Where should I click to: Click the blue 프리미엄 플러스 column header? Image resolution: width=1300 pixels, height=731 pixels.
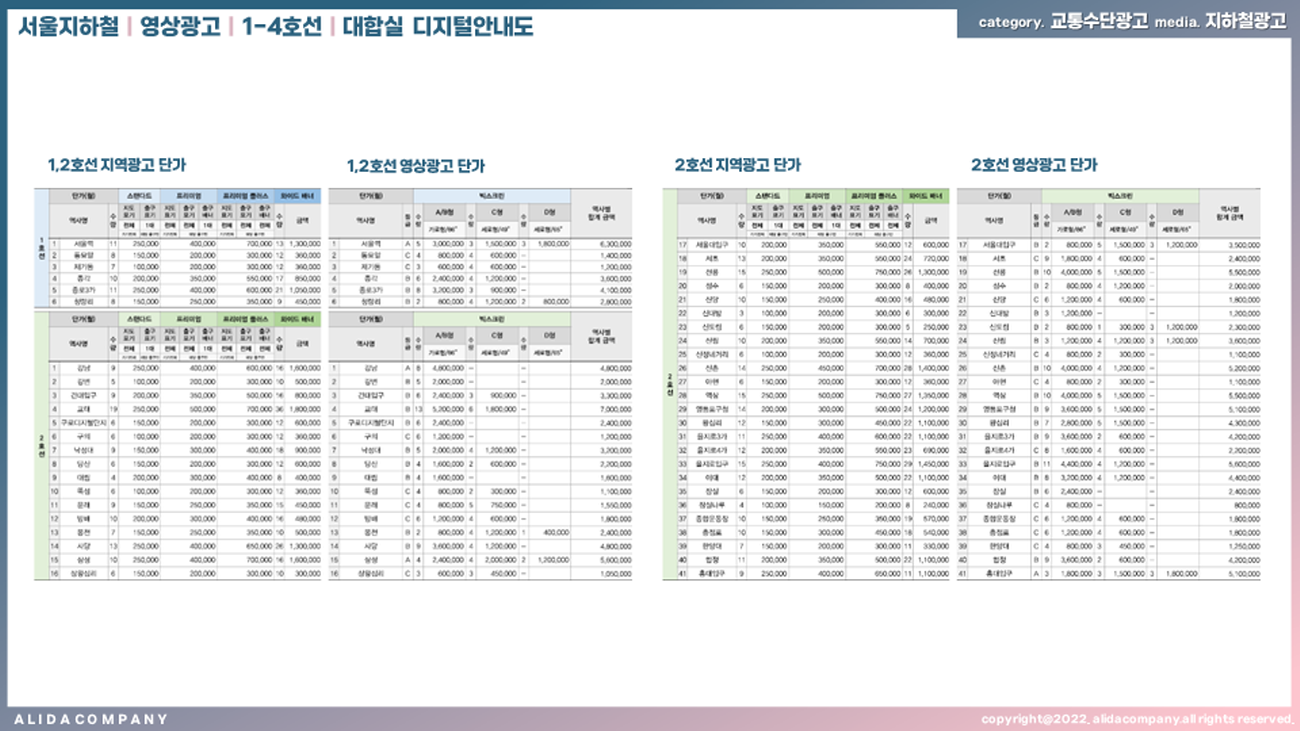(x=245, y=196)
